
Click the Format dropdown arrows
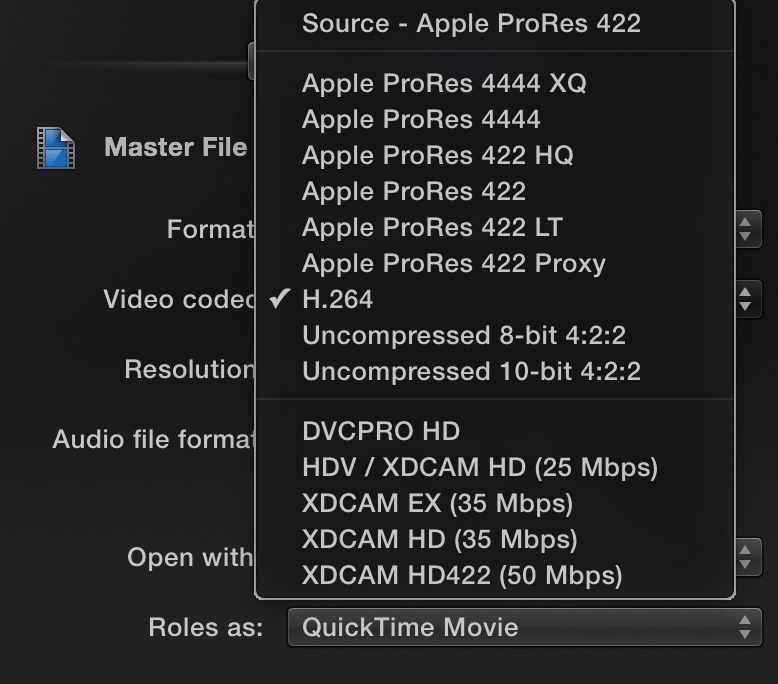pyautogui.click(x=746, y=228)
